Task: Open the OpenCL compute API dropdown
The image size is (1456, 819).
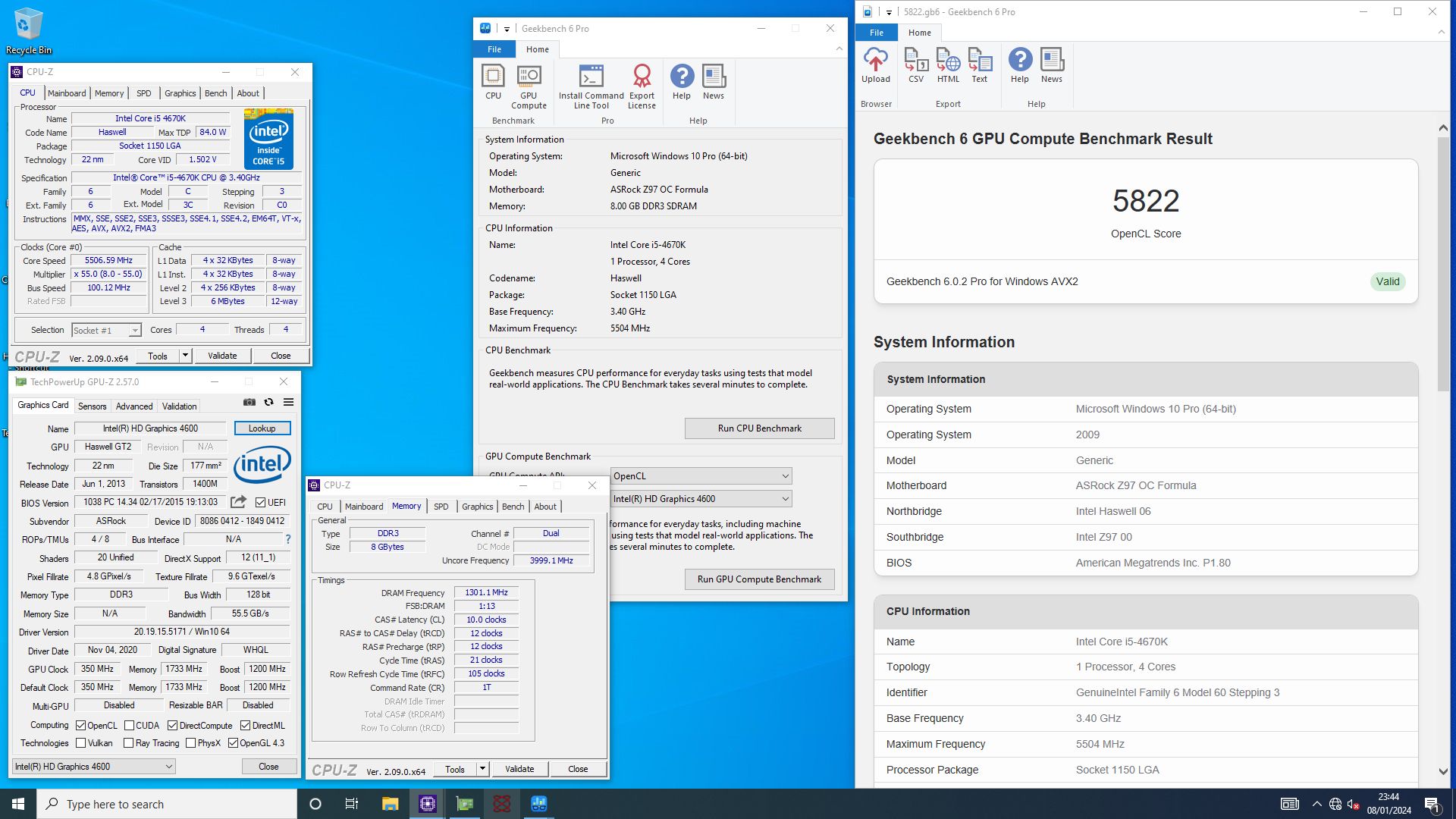Action: [701, 476]
